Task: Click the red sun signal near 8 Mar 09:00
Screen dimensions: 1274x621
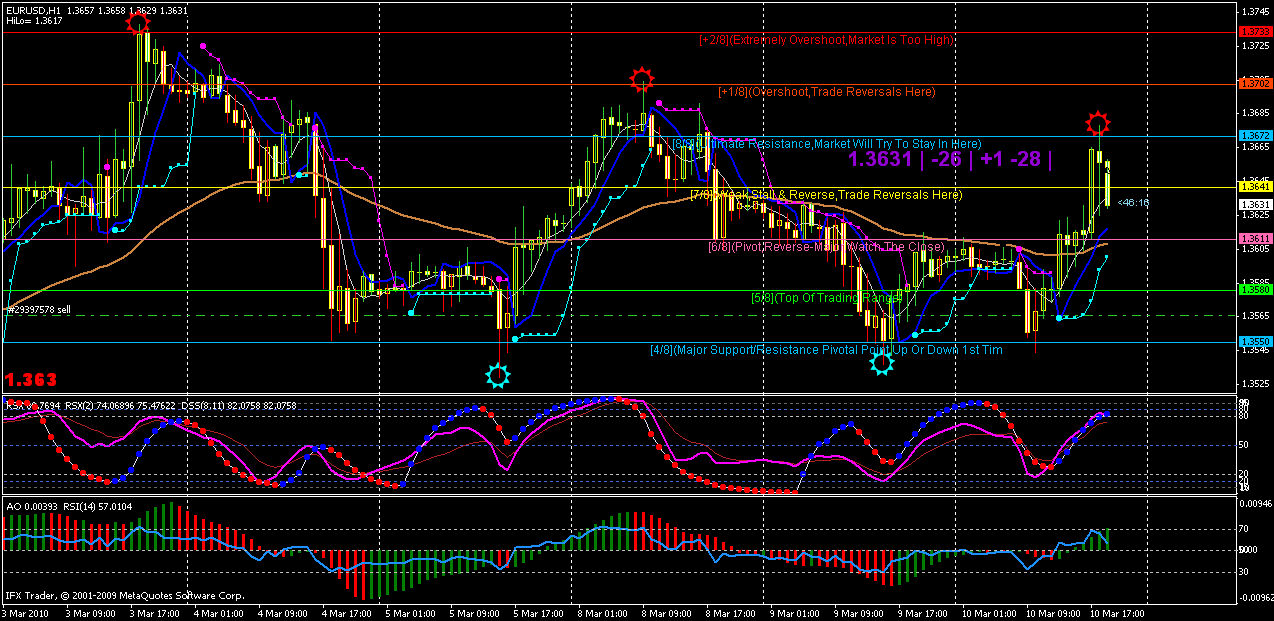Action: (642, 78)
